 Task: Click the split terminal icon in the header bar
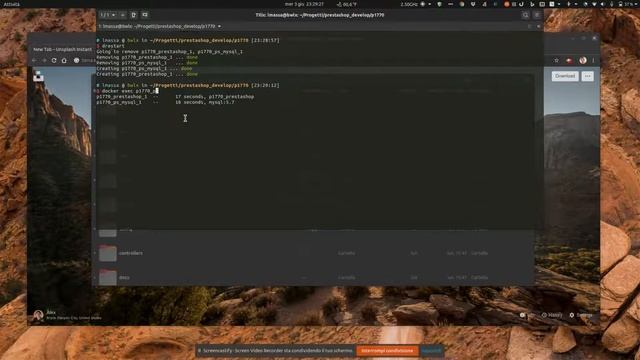click(145, 15)
